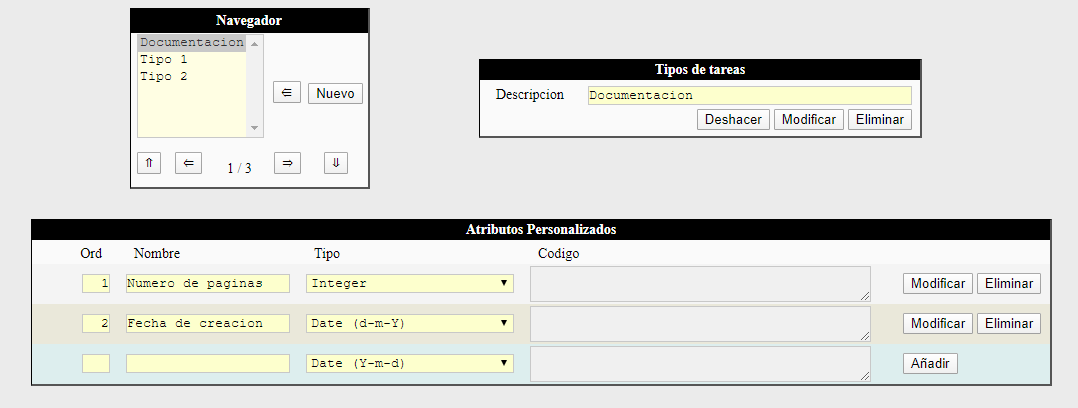Click Deshacer in Tipos de tareas

pyautogui.click(x=734, y=120)
